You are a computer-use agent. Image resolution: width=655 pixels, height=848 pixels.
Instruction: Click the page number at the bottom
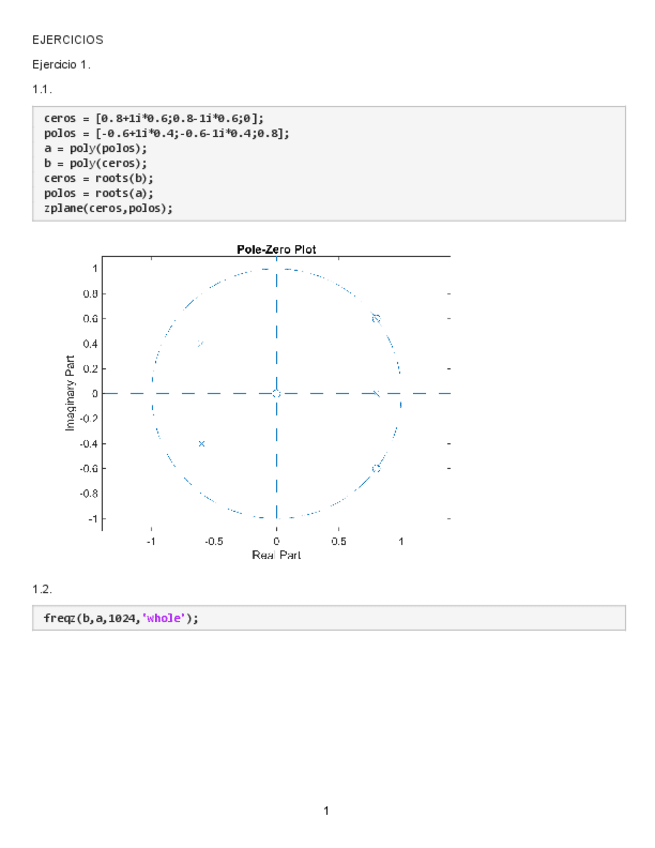coord(327,807)
